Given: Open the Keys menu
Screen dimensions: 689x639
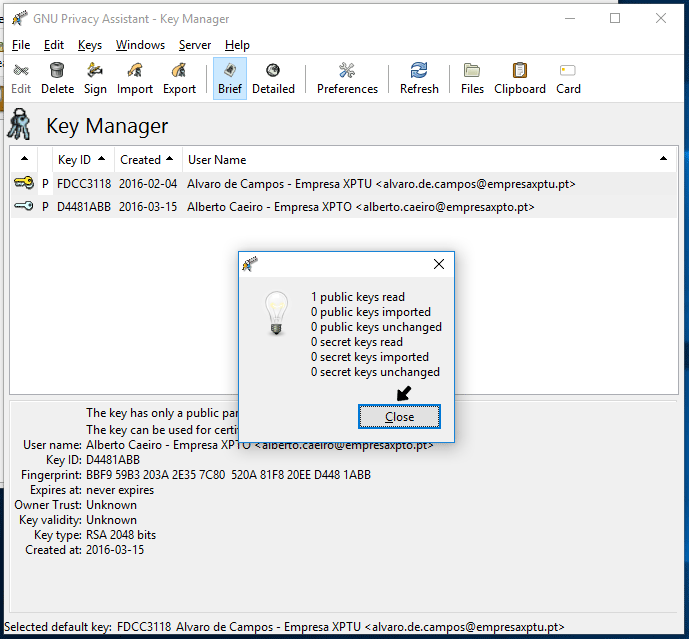Looking at the screenshot, I should click(90, 45).
